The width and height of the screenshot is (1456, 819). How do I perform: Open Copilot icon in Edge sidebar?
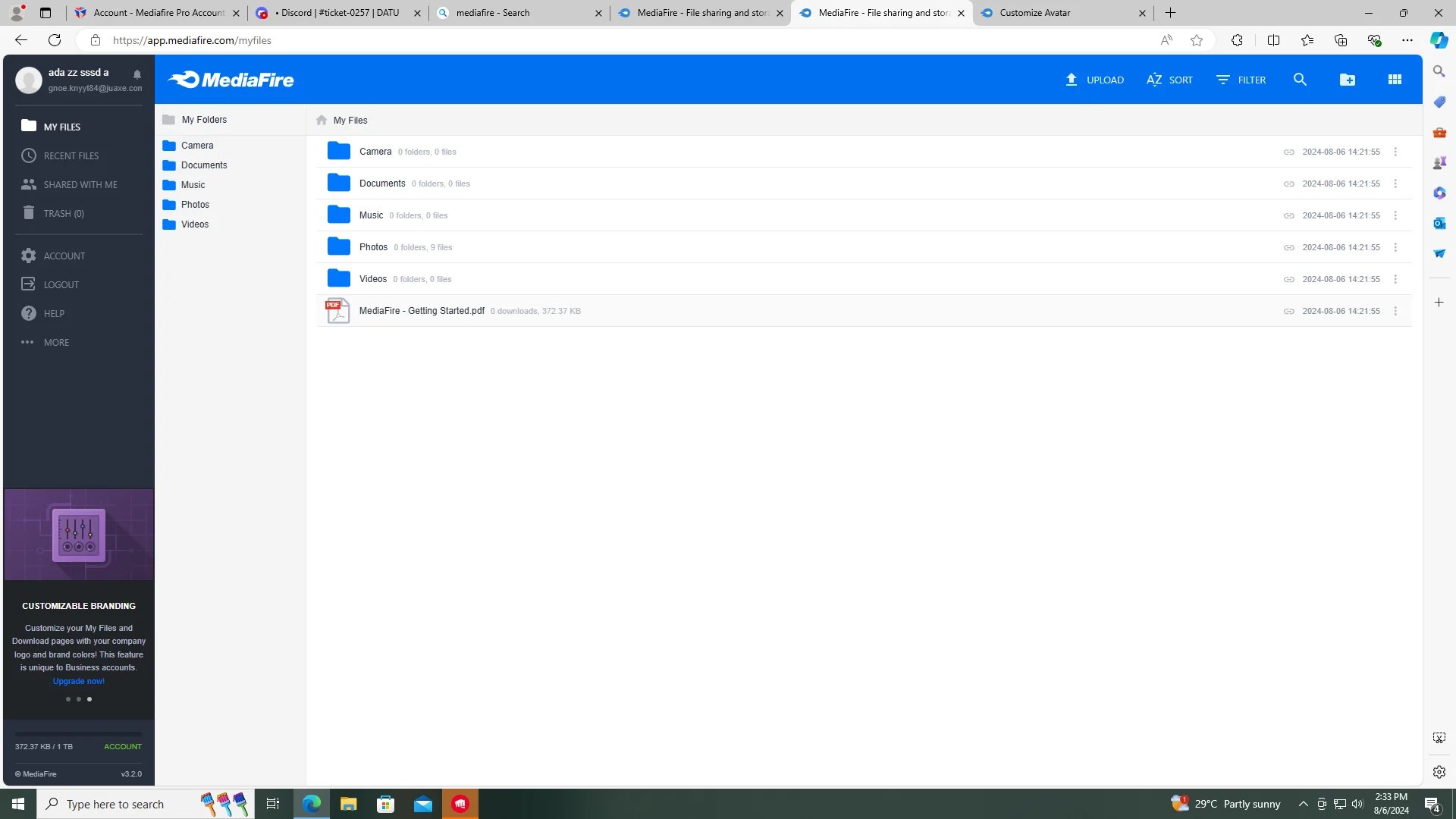point(1439,40)
